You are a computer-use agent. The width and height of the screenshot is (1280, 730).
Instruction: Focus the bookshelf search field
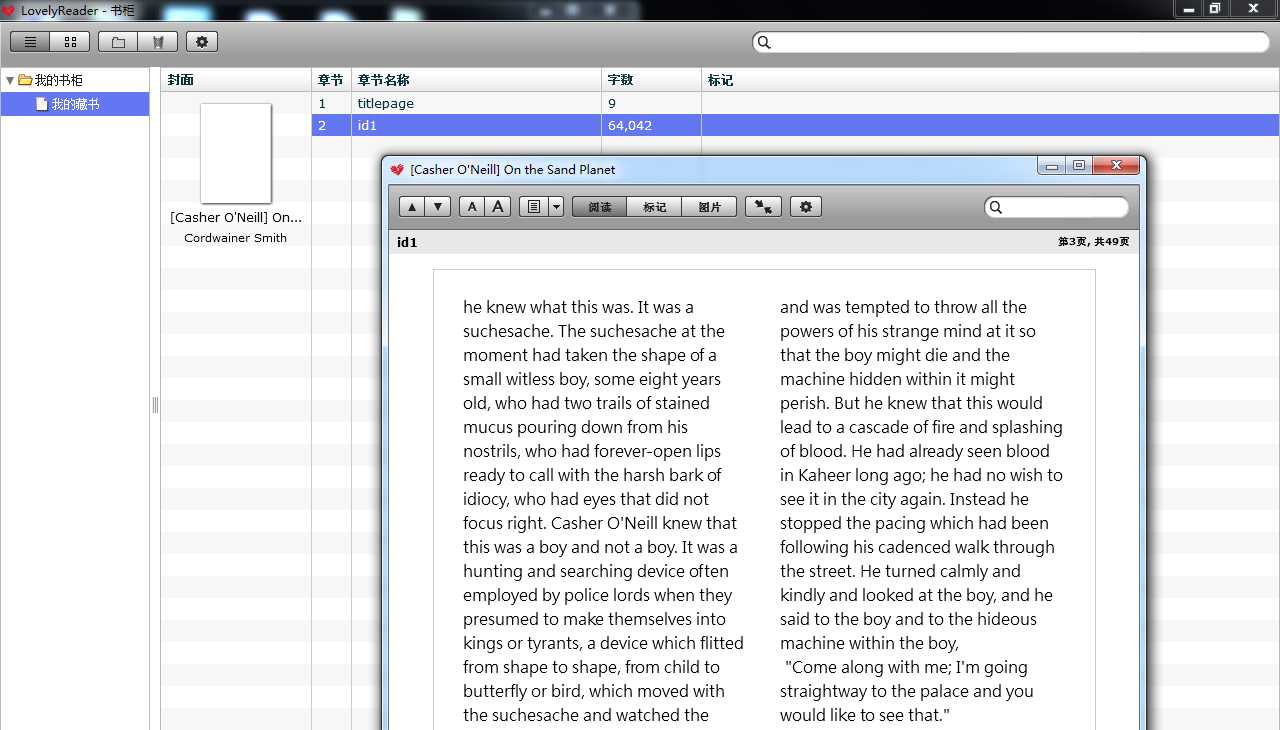1011,42
